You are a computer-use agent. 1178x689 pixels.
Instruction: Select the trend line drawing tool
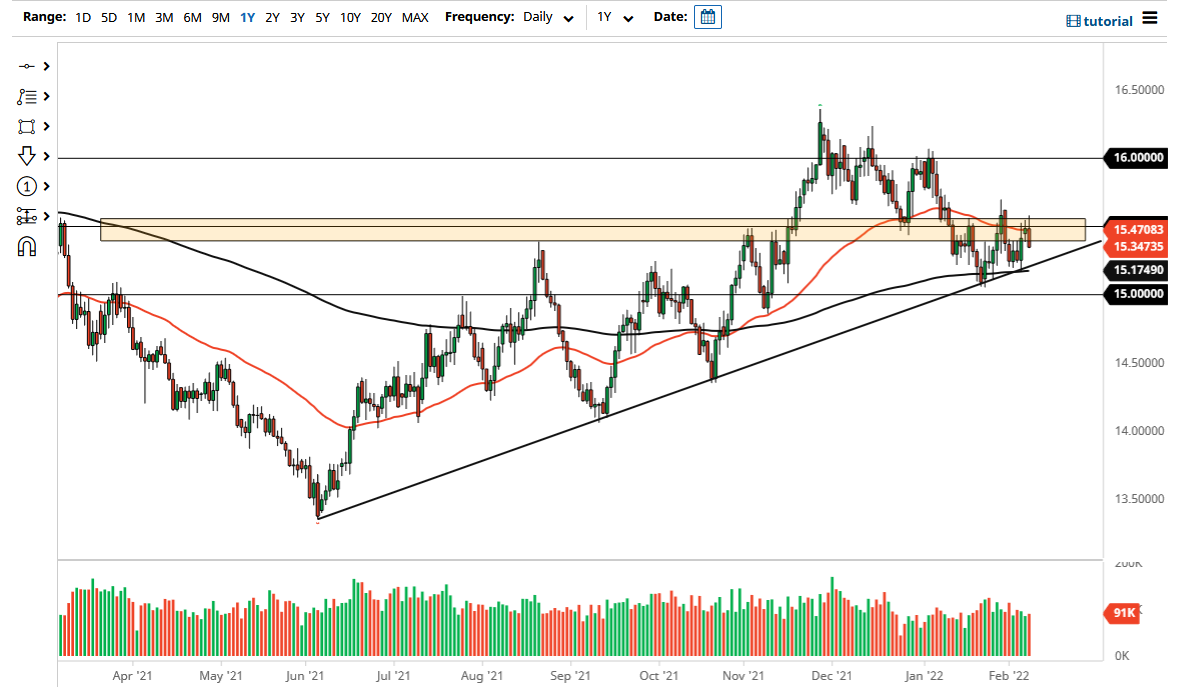pos(26,66)
